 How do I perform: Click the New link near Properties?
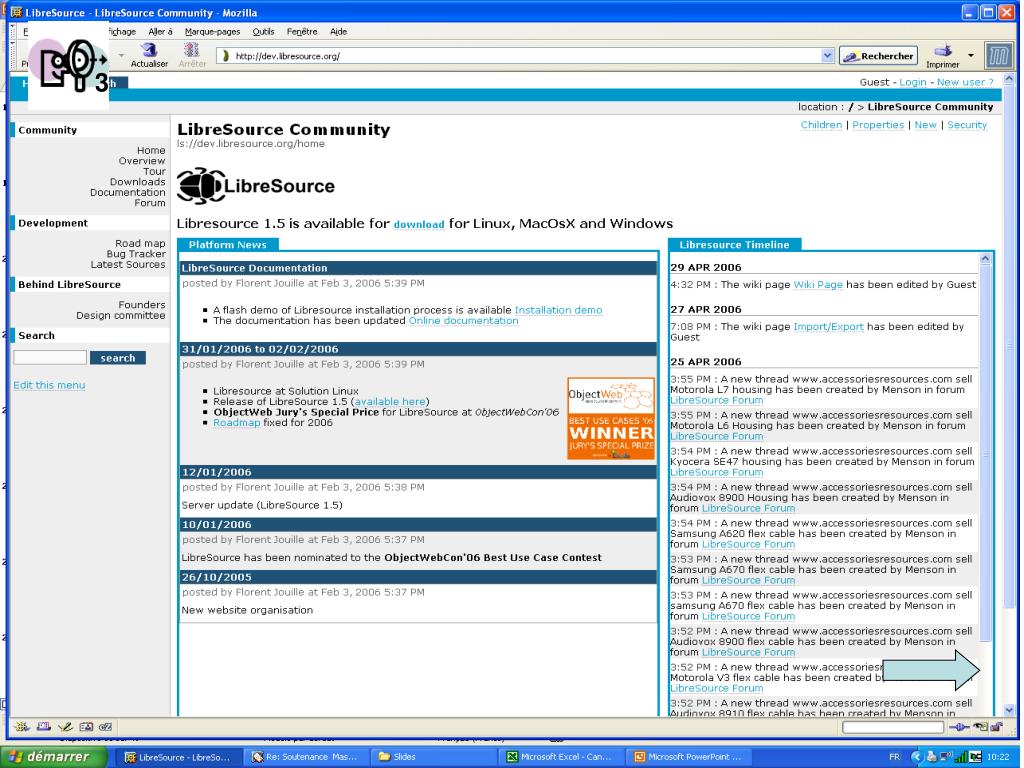click(x=925, y=125)
